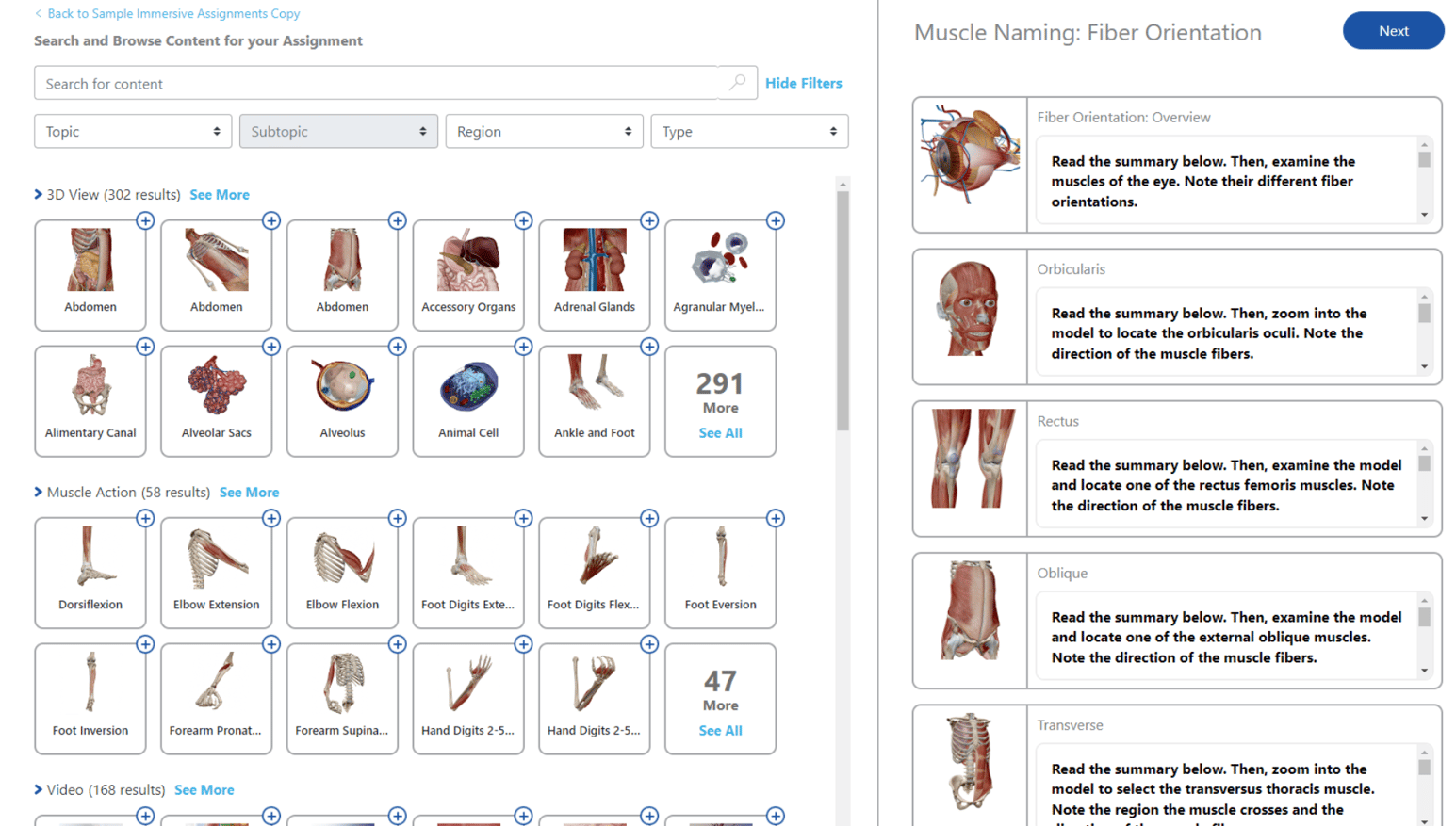Add the Animal Cell view with its plus icon
Viewport: 1456px width, 826px height.
[523, 347]
